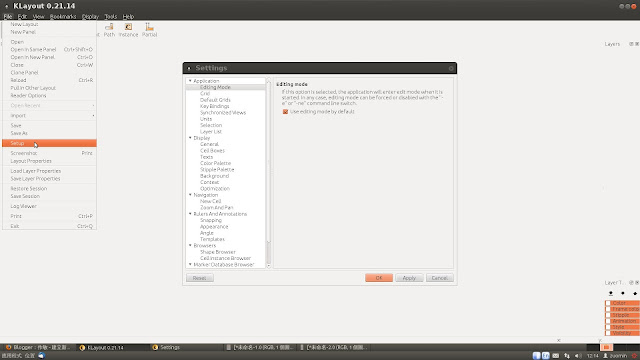
Task: Open the volume control in system tray
Action: click(x=578, y=356)
